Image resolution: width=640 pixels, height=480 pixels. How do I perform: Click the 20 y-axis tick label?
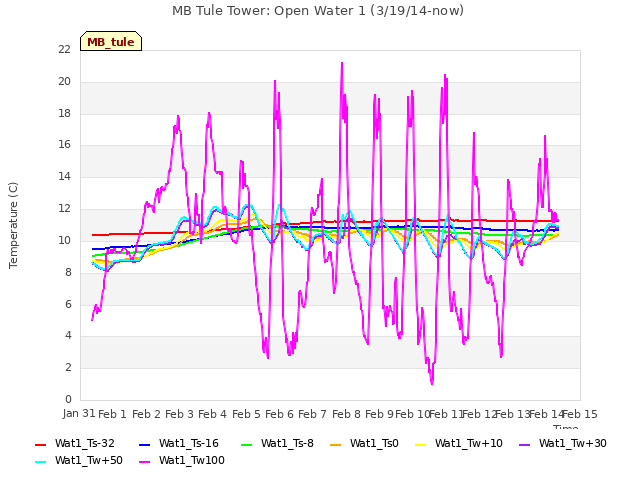(64, 81)
